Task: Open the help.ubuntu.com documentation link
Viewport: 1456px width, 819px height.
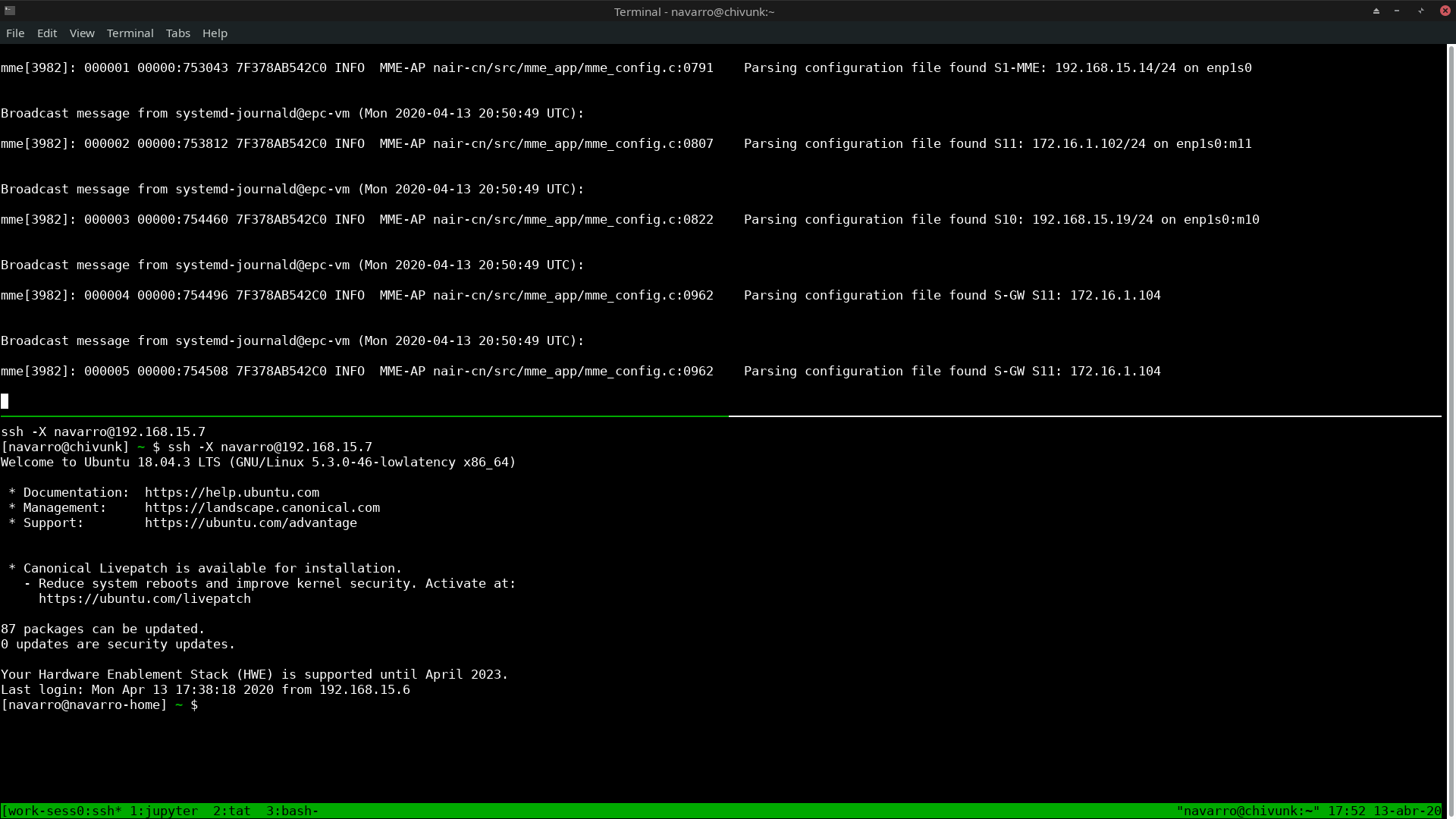Action: 232,492
